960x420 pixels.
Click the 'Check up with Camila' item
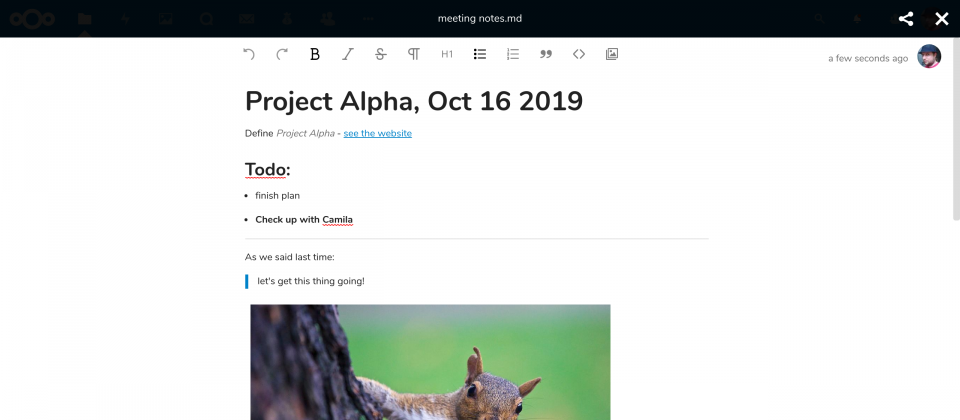304,219
